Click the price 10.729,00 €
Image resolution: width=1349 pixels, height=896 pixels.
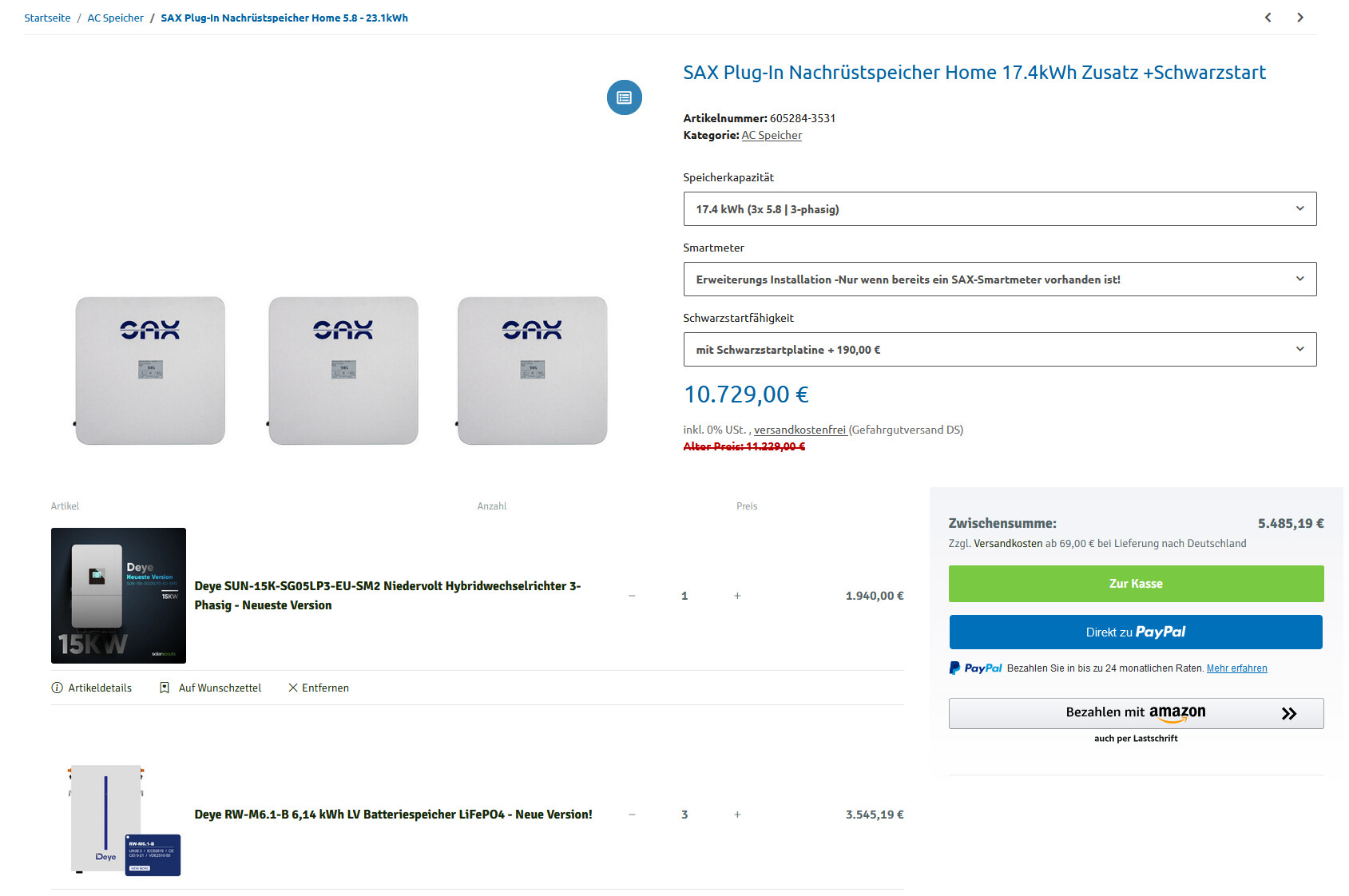click(746, 394)
